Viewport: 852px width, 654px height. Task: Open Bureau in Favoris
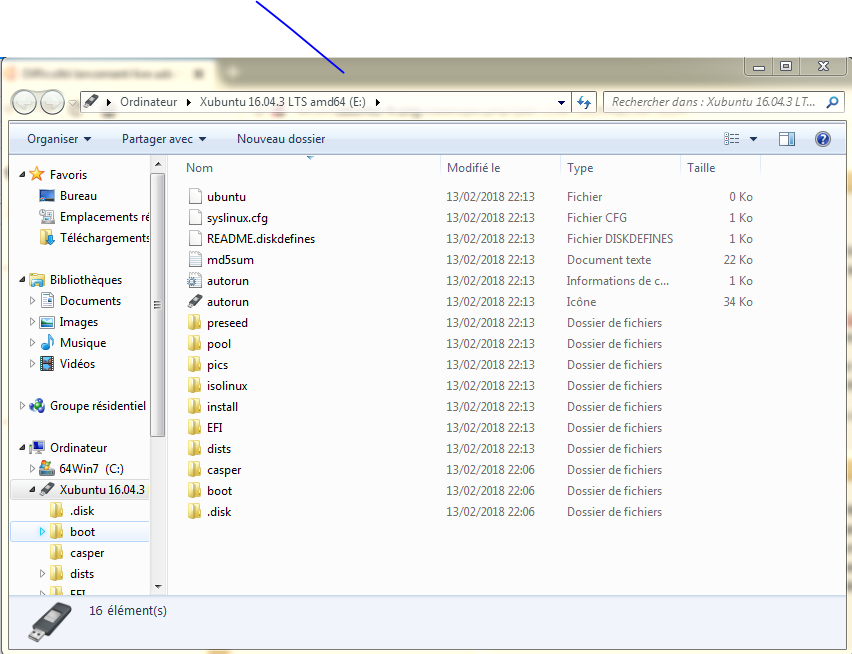[x=78, y=196]
